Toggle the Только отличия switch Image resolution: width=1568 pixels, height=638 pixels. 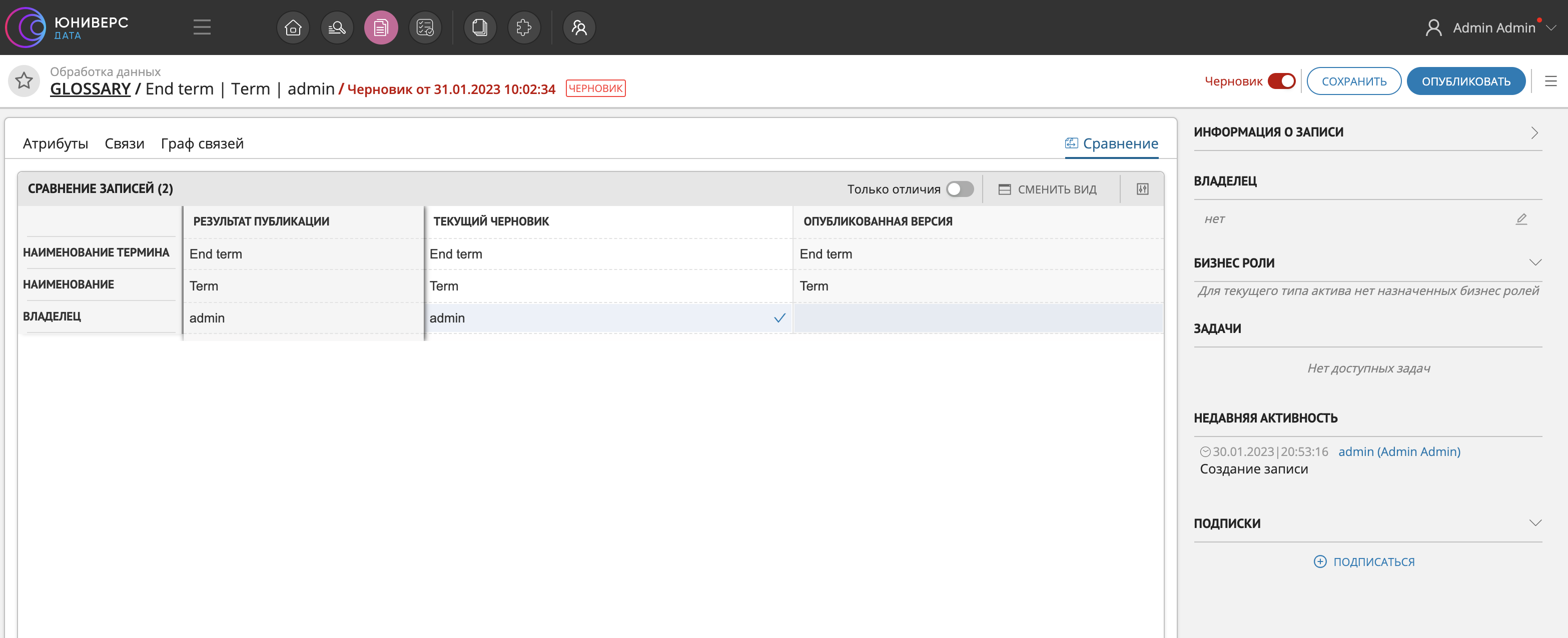click(960, 189)
